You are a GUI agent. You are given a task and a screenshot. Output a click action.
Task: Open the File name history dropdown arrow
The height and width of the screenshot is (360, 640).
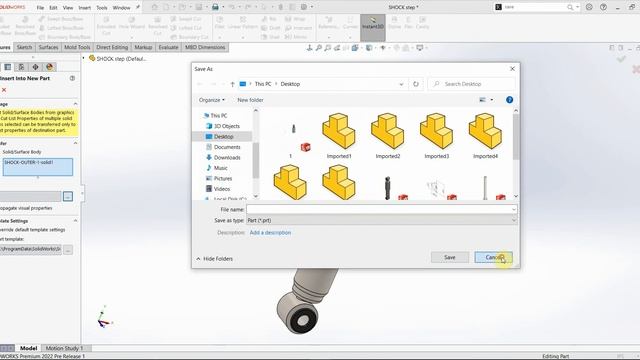coord(513,209)
